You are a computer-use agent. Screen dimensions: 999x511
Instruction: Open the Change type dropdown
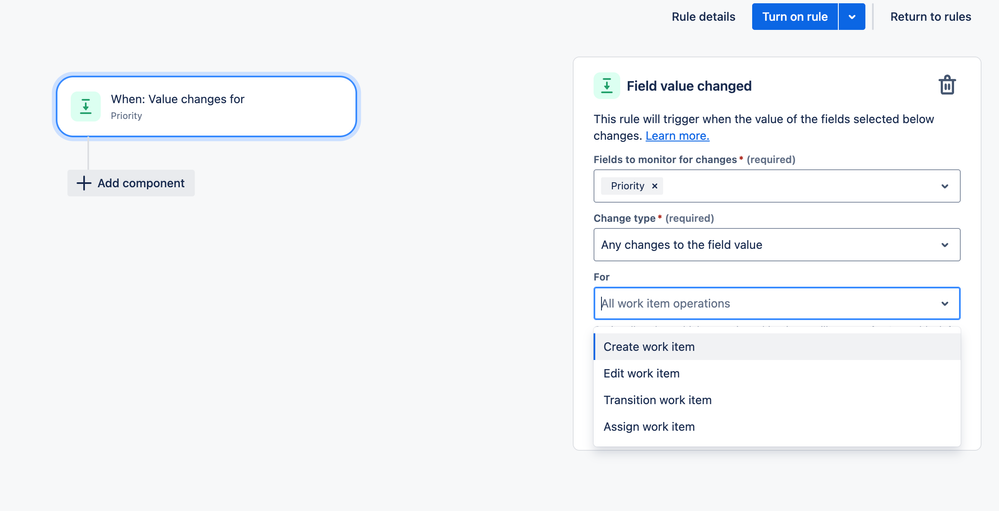776,245
